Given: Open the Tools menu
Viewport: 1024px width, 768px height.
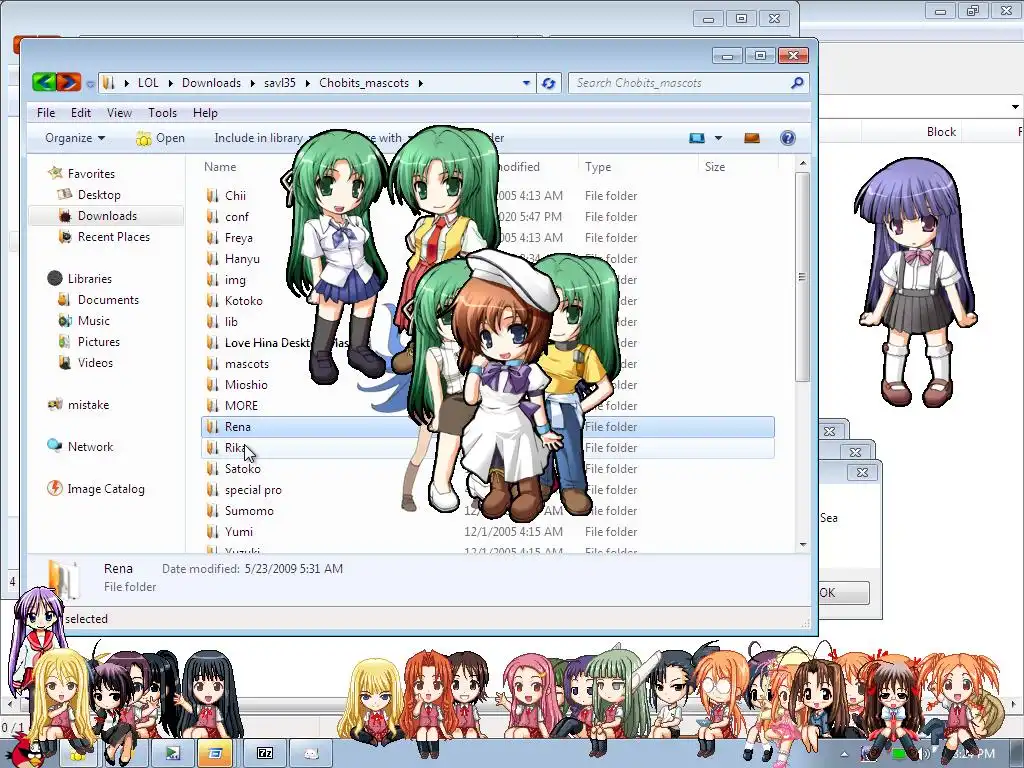Looking at the screenshot, I should [163, 112].
